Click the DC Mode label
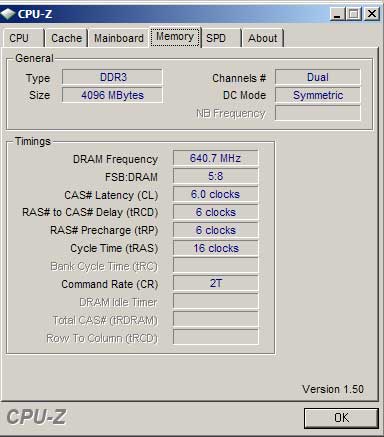Screen dimensions: 384x437 [x=244, y=95]
